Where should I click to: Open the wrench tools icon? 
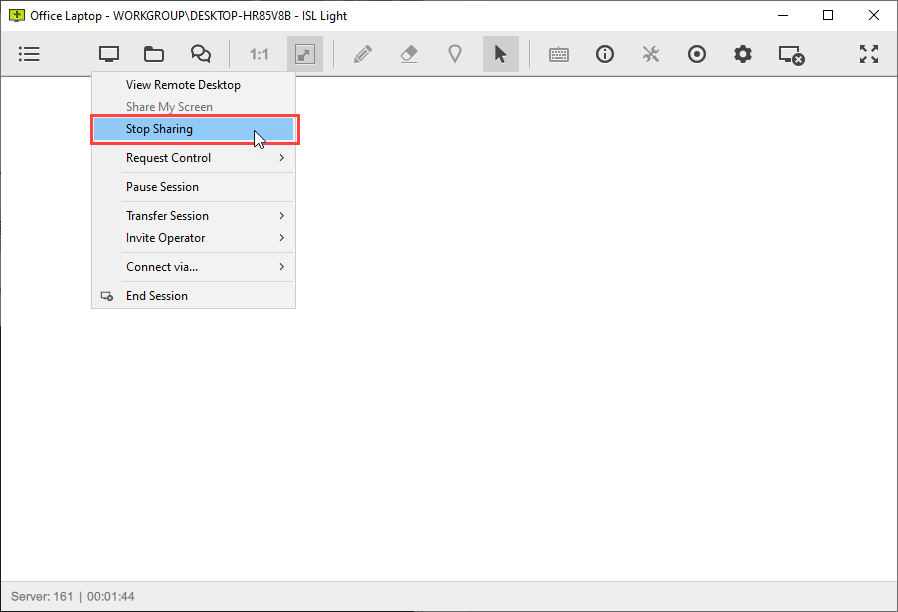pos(651,54)
